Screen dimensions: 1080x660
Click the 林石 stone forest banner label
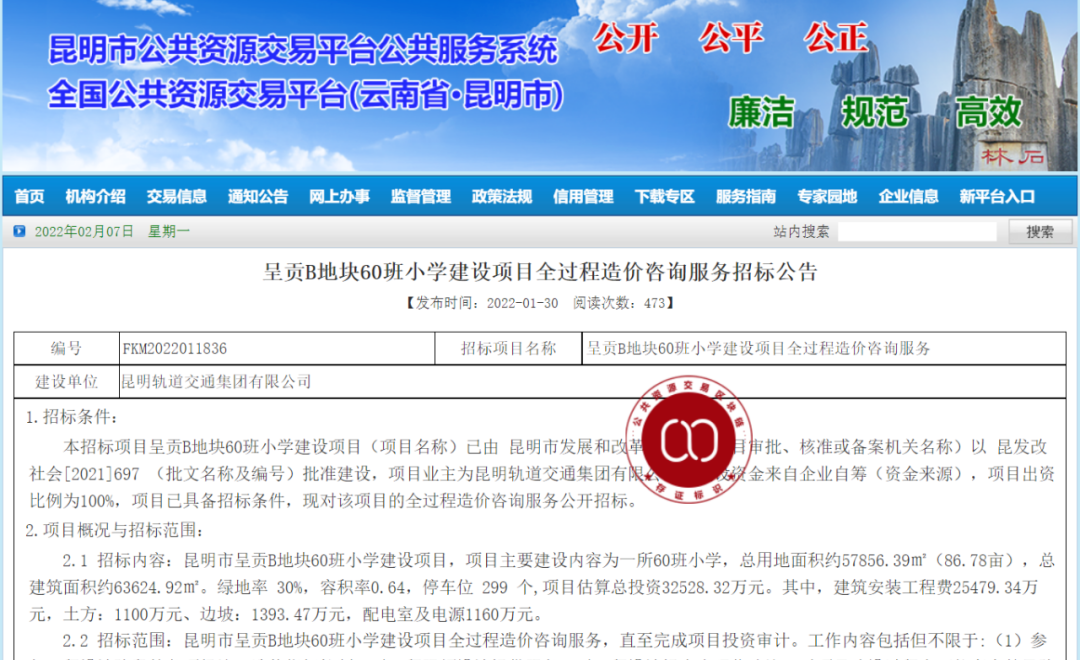(1012, 156)
